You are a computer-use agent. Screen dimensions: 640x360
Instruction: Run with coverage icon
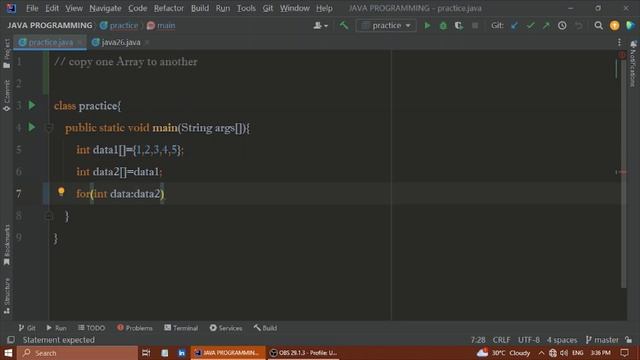coord(459,25)
